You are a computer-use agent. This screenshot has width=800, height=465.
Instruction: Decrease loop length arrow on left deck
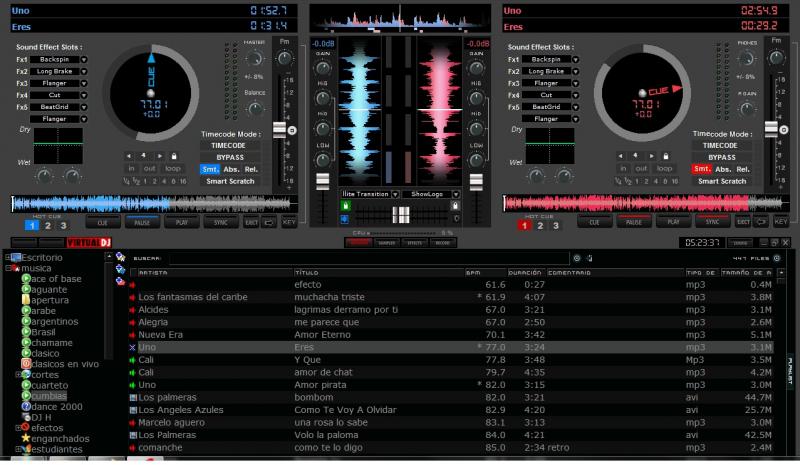click(x=129, y=156)
